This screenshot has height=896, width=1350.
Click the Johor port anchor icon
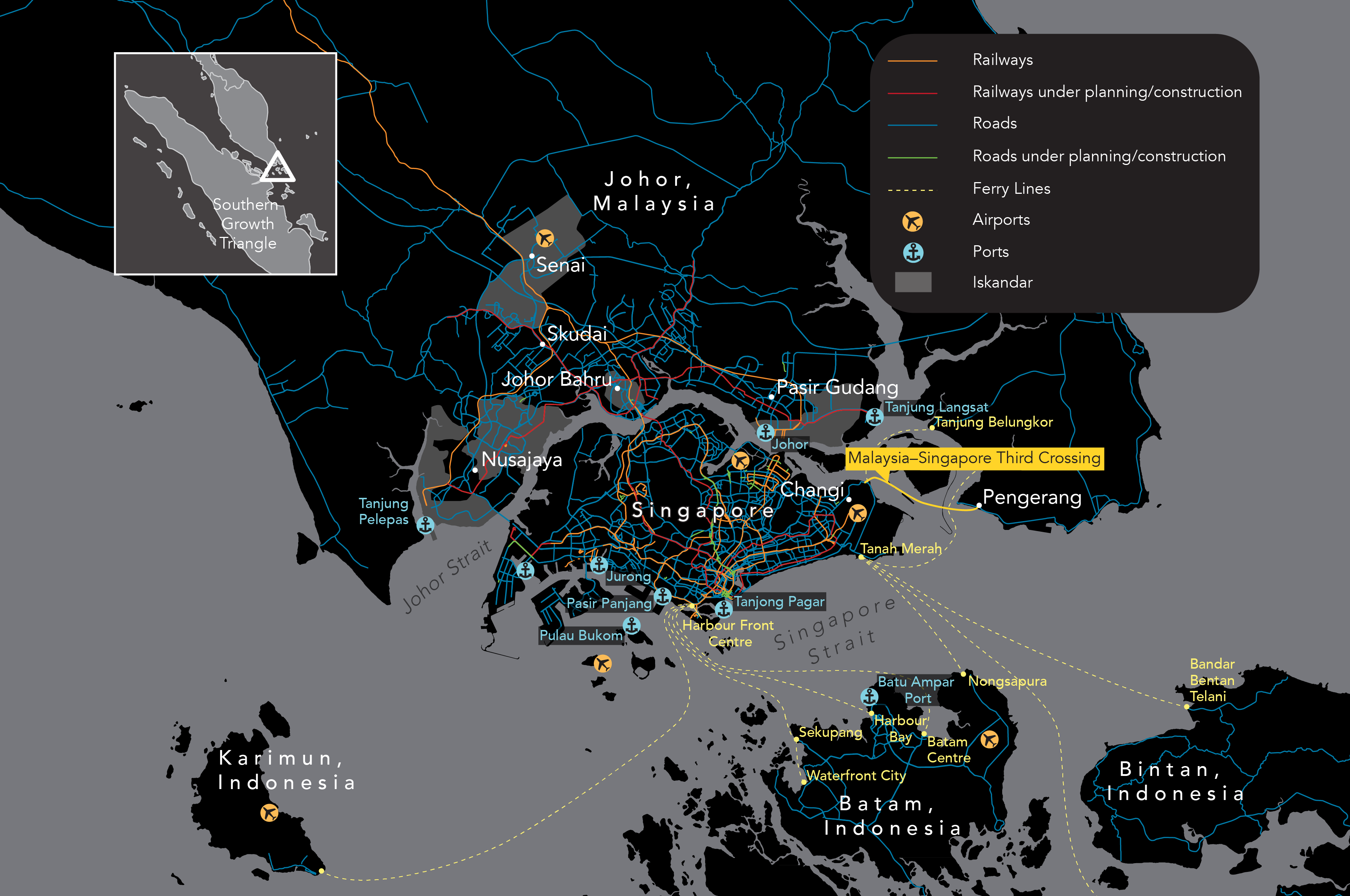click(x=766, y=432)
